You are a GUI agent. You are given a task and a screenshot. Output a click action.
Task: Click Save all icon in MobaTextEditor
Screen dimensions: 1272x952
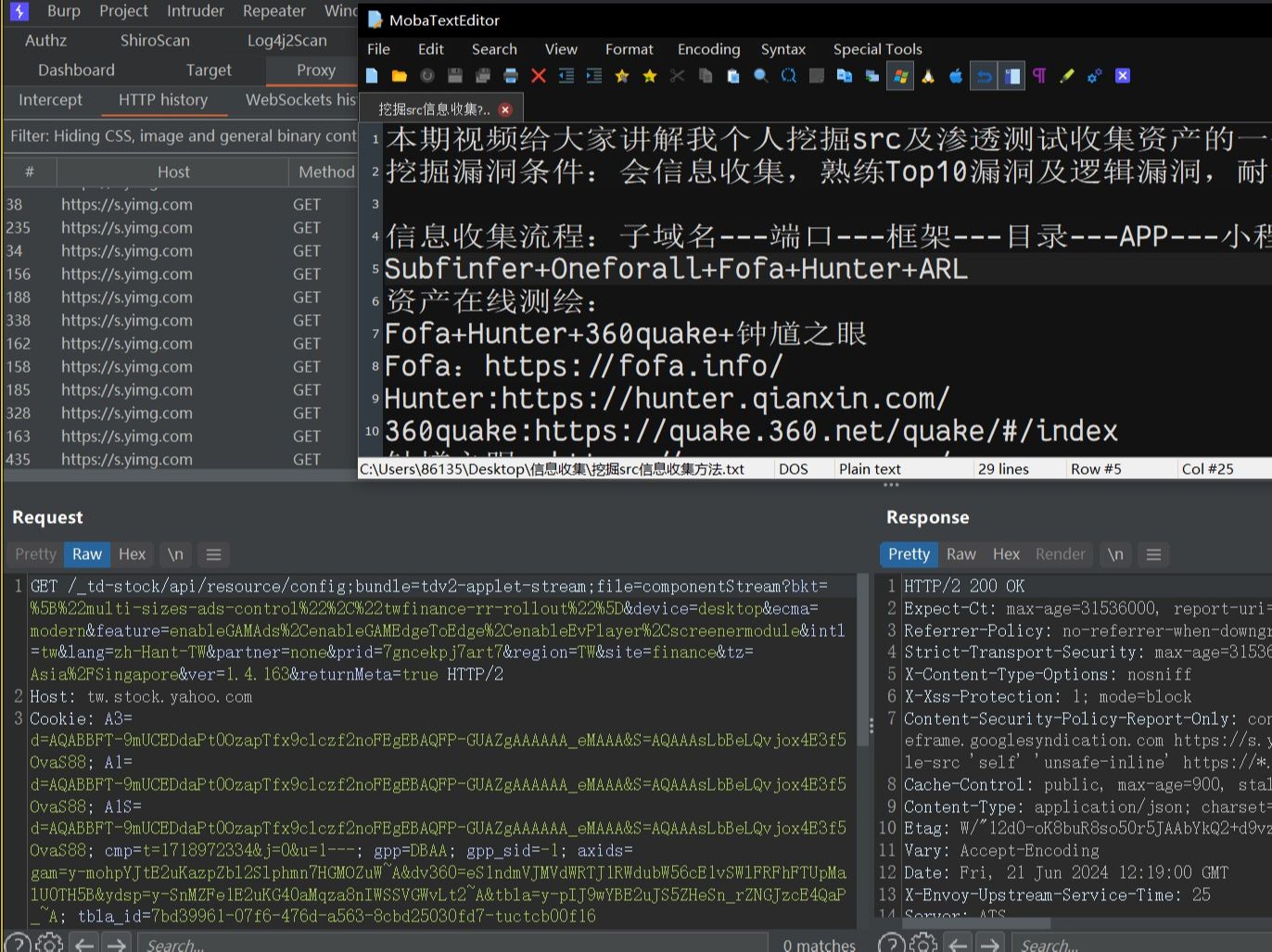coord(483,76)
